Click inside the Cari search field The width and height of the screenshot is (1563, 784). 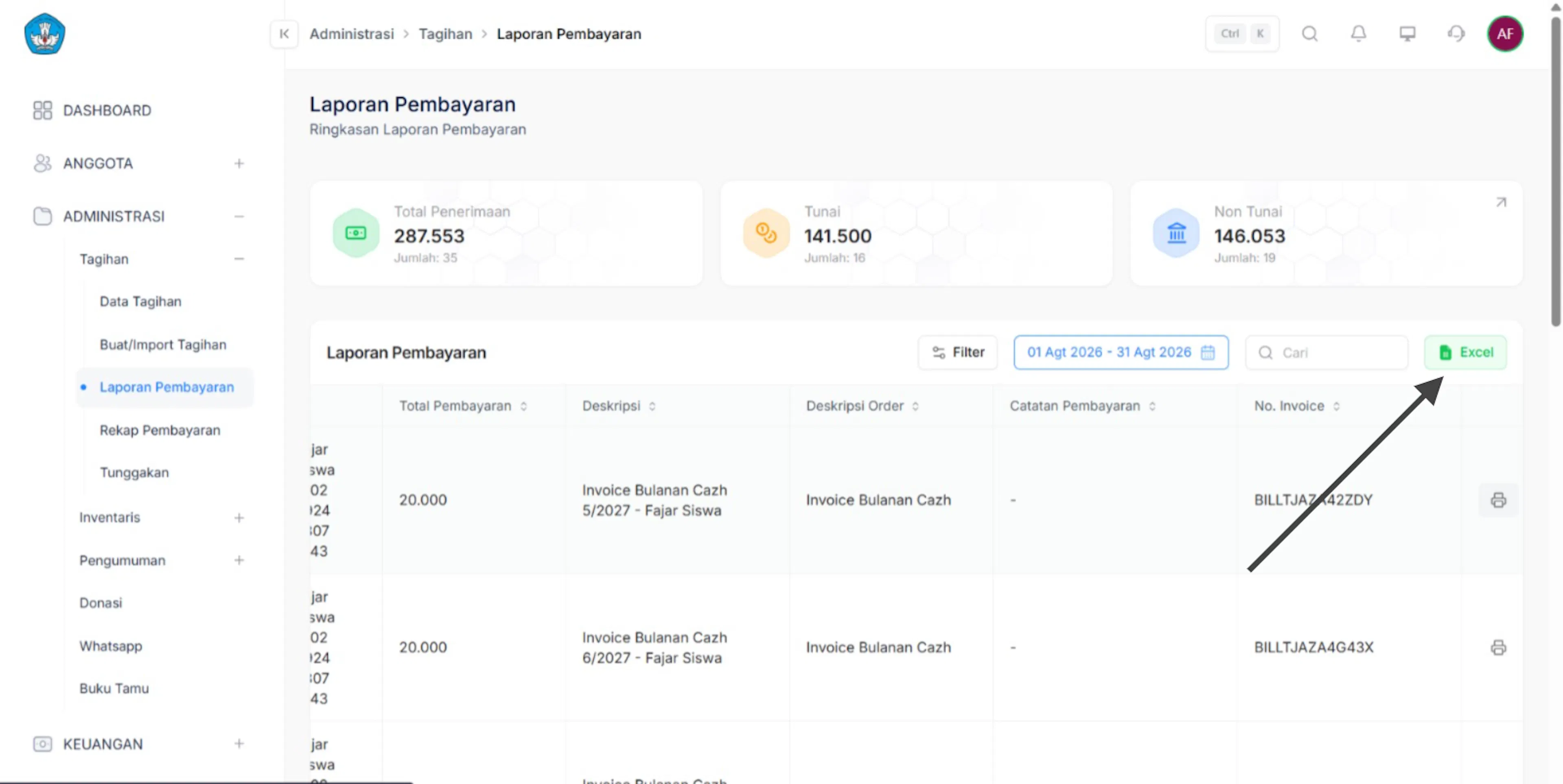click(1327, 352)
